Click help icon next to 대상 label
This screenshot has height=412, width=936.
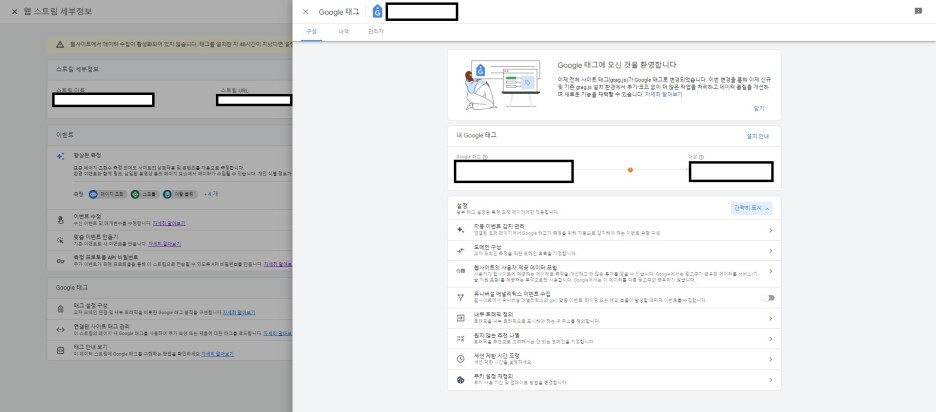click(x=701, y=157)
